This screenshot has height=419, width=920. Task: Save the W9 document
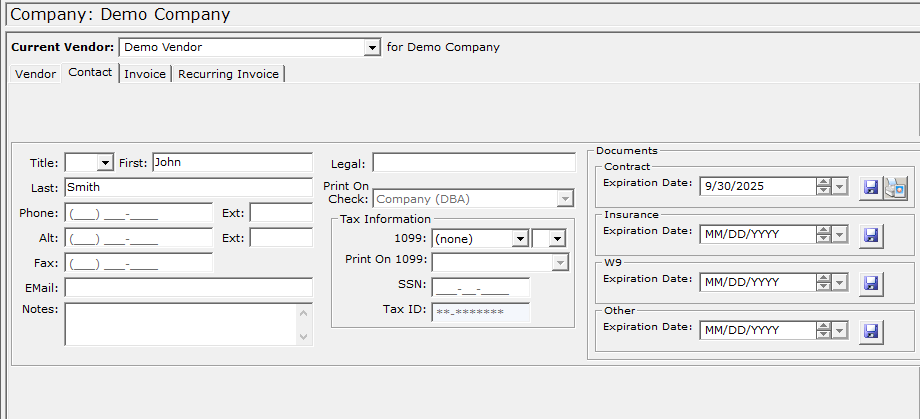click(870, 283)
